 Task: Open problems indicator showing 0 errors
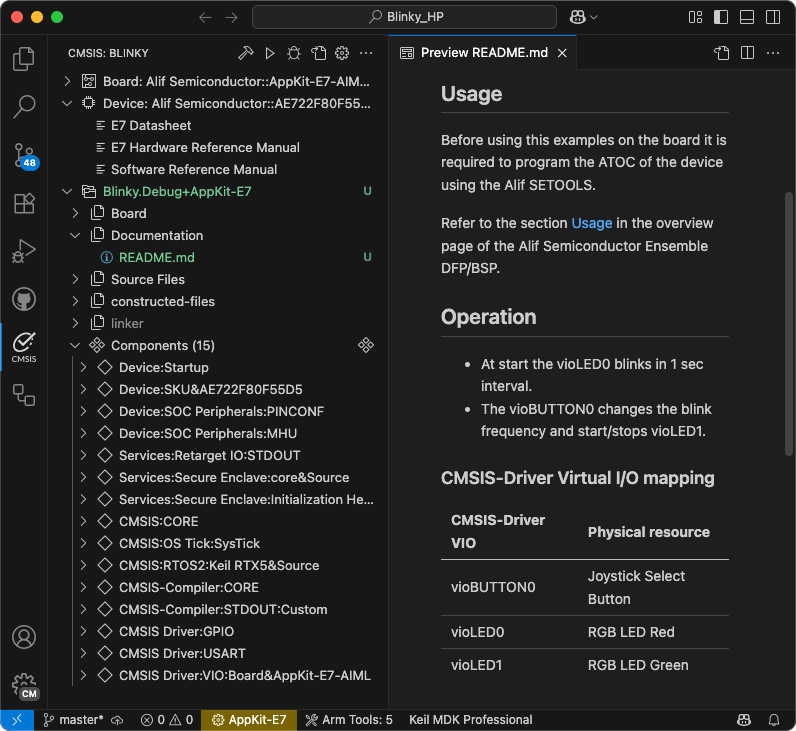click(x=167, y=719)
